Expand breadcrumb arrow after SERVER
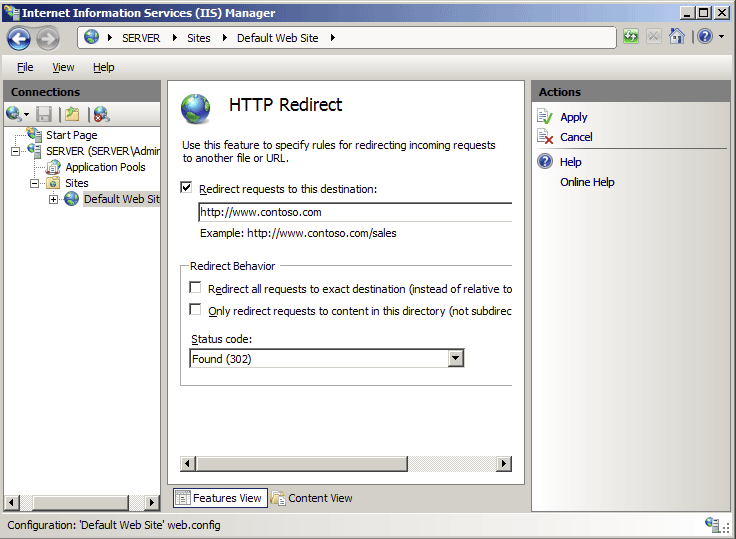 point(175,38)
